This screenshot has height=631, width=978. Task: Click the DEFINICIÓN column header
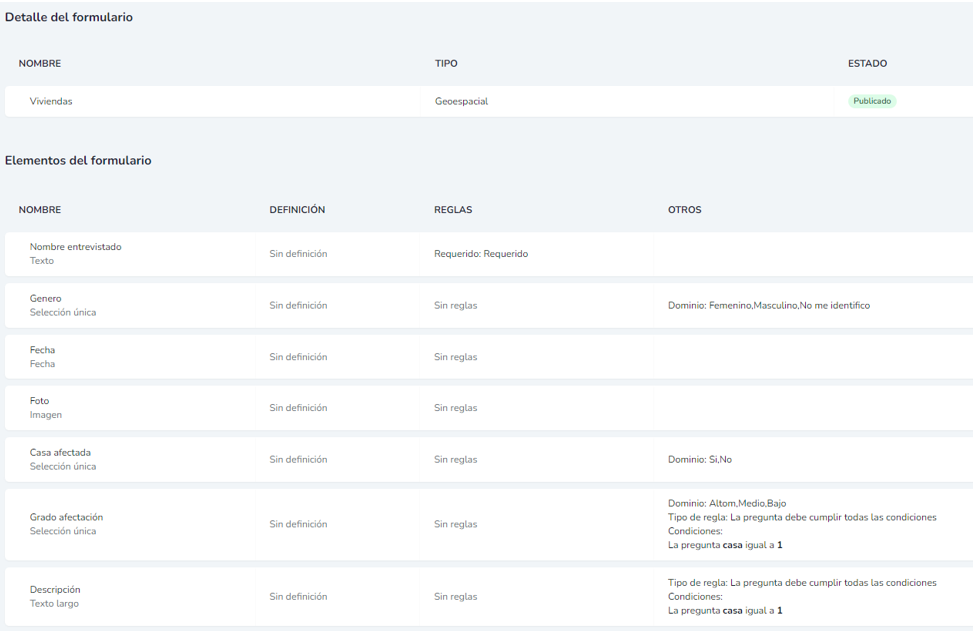297,210
